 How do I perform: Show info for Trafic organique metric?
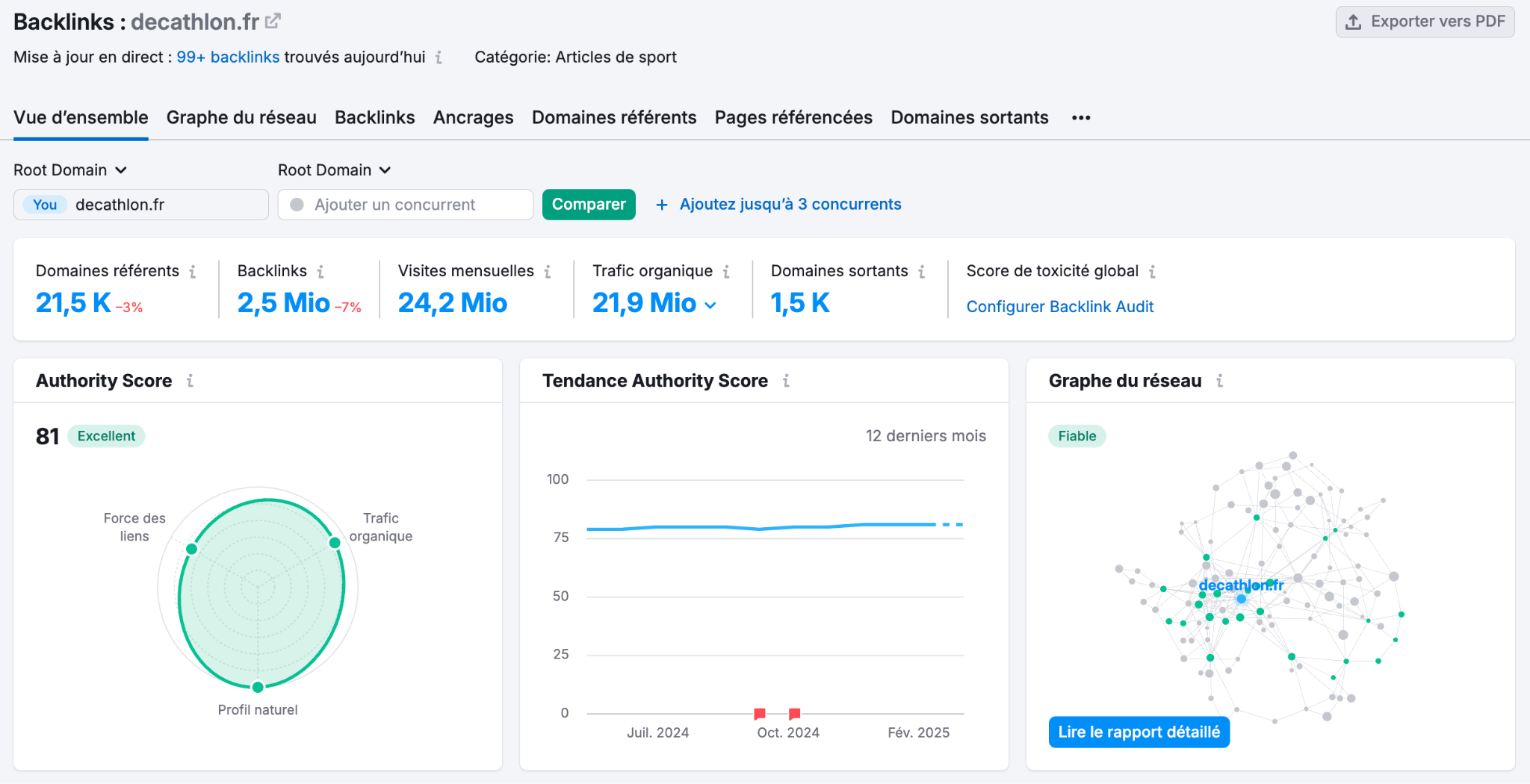tap(726, 272)
